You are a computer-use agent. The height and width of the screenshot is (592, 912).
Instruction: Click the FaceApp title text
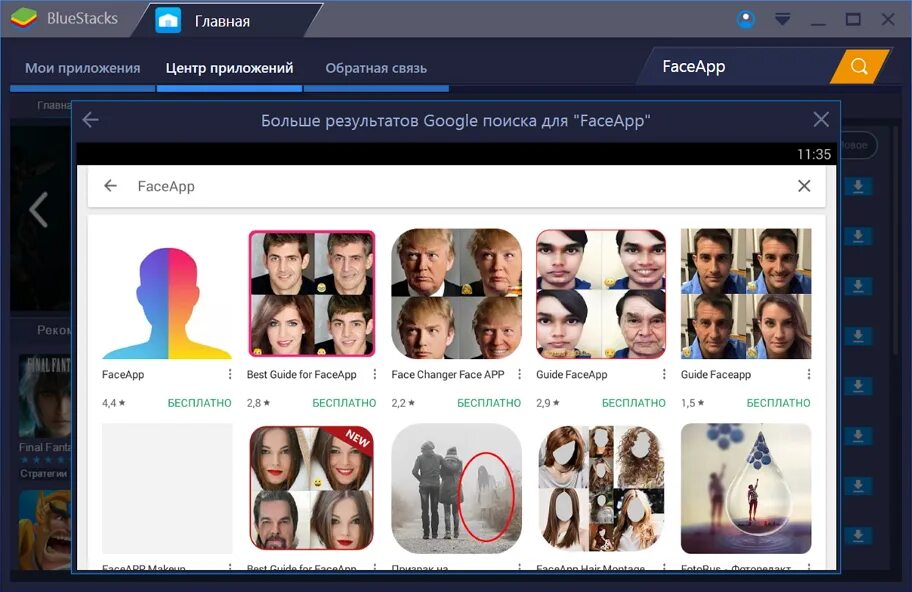coord(123,375)
